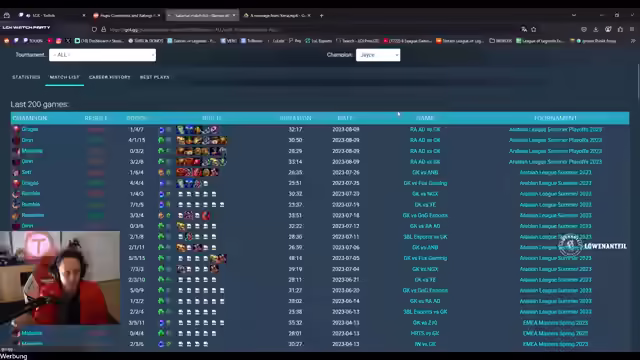Open the Sett champion name link
This screenshot has height=360, width=640.
(27, 172)
